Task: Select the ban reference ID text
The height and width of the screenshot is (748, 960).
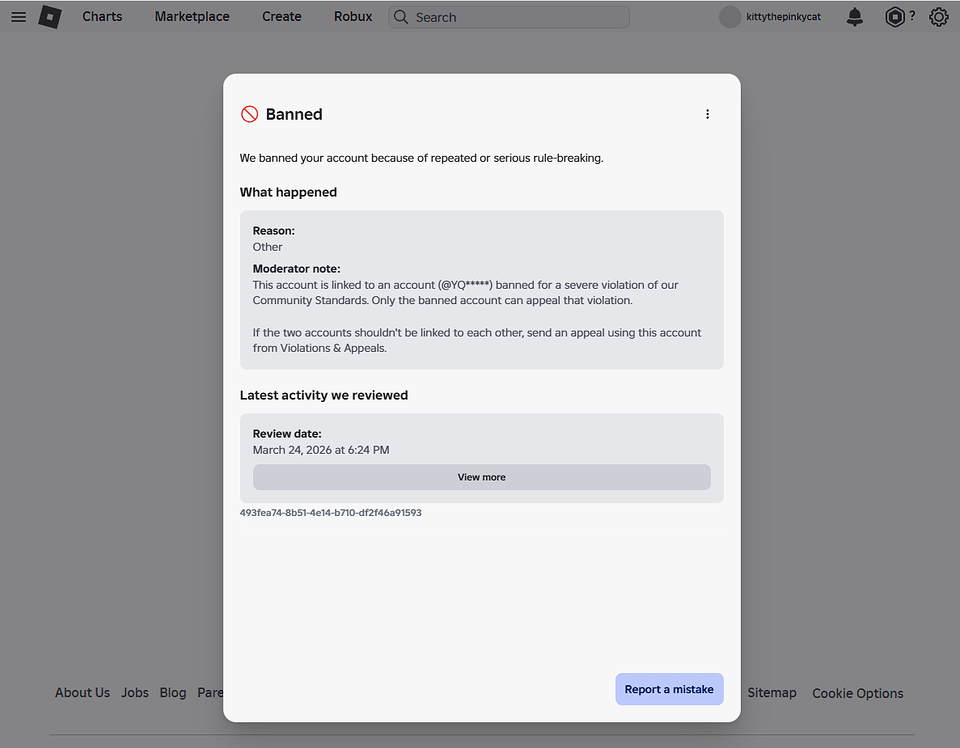Action: [331, 513]
